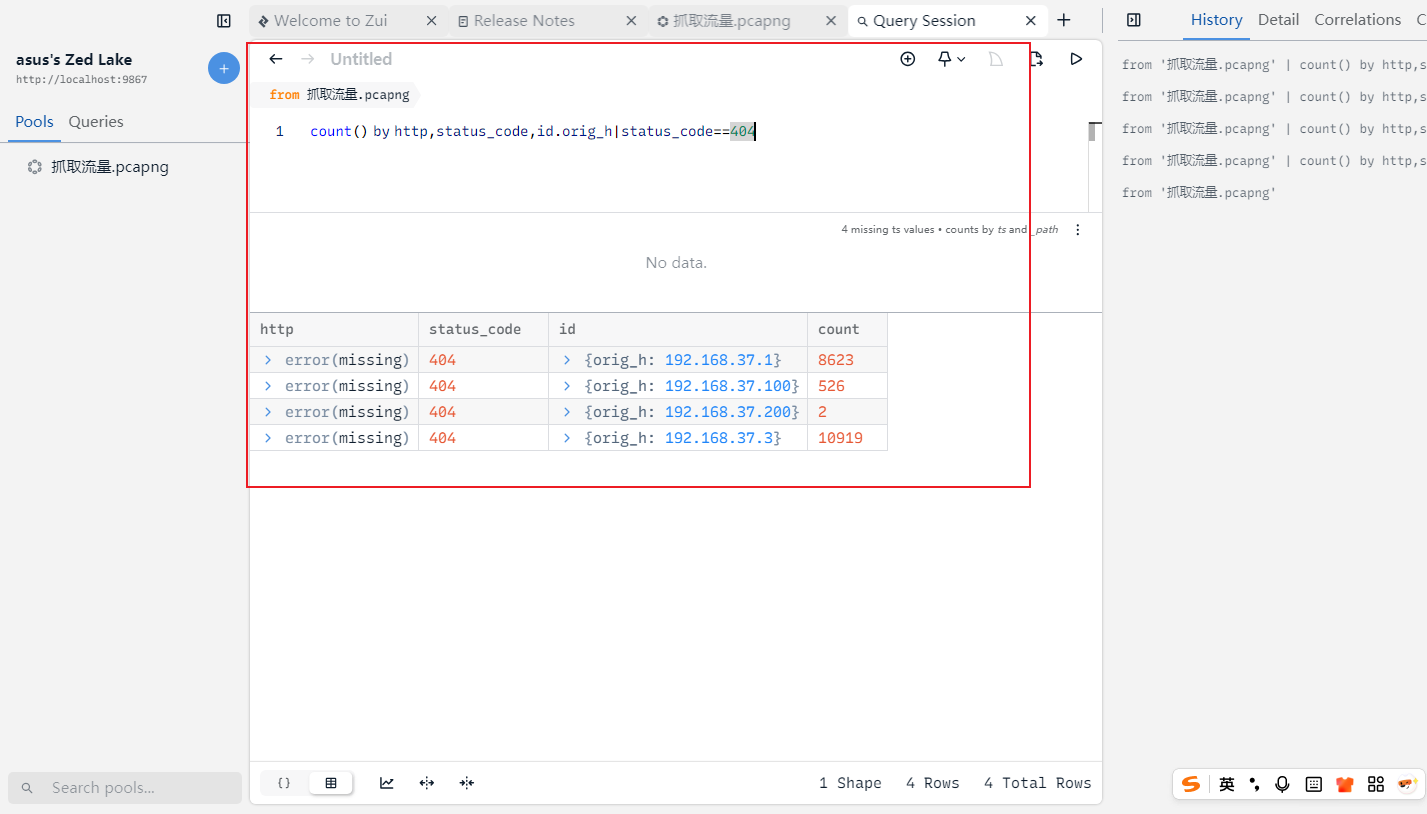This screenshot has width=1427, height=814.
Task: Switch to the Release Notes tab
Action: pyautogui.click(x=547, y=21)
